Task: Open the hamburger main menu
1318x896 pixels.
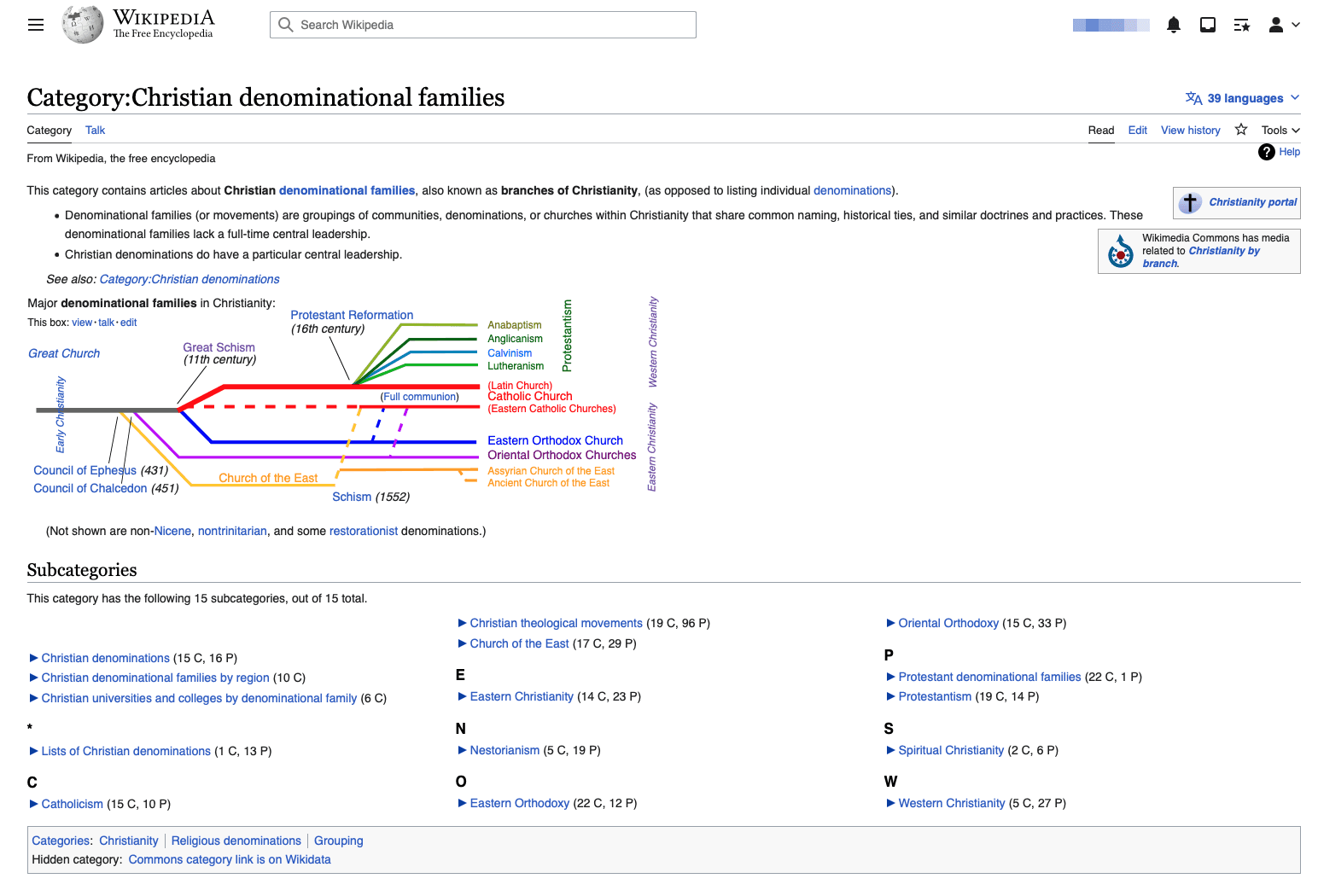Action: 36,25
